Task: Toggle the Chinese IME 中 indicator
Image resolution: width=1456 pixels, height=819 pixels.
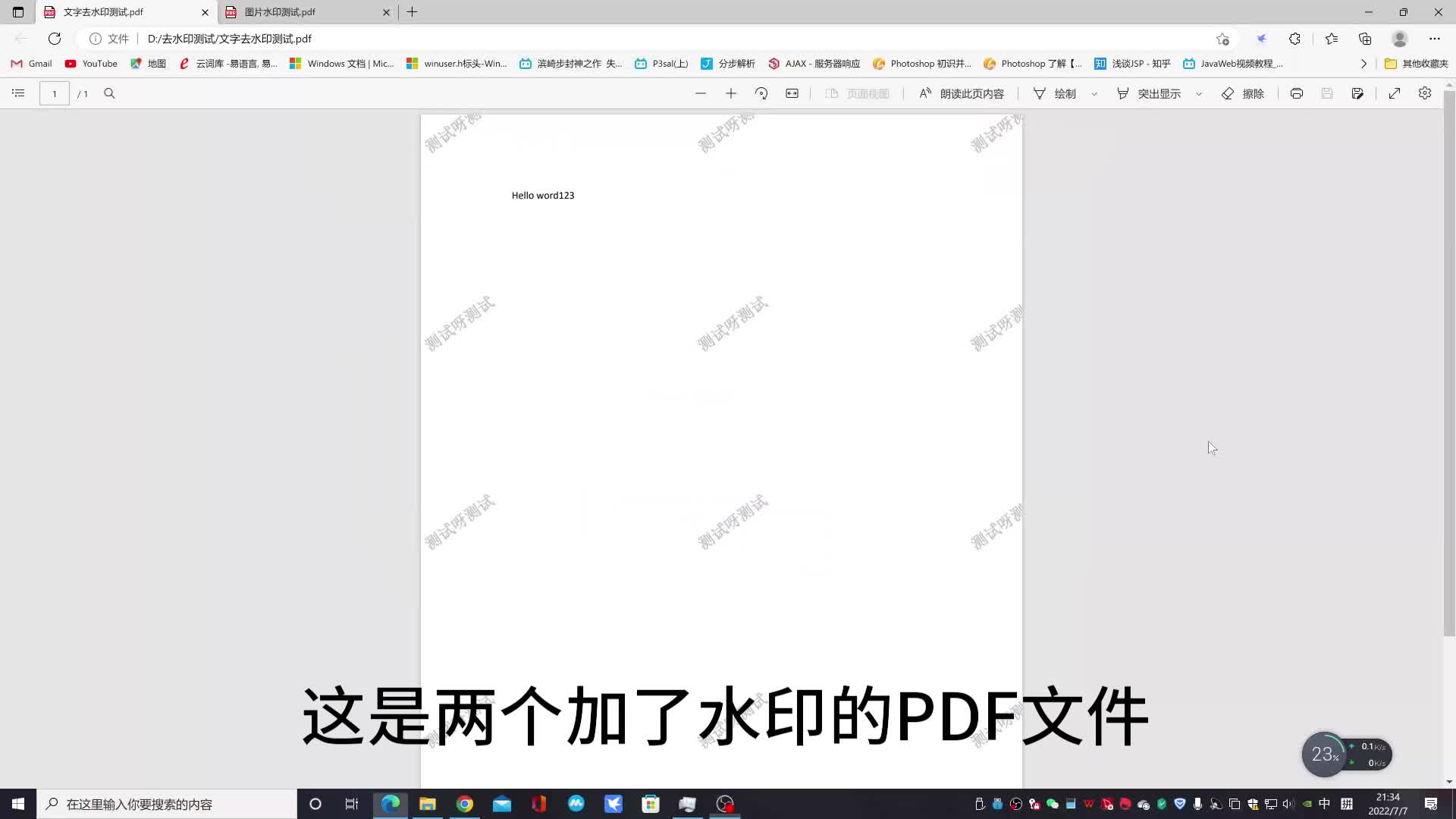Action: [x=1325, y=804]
